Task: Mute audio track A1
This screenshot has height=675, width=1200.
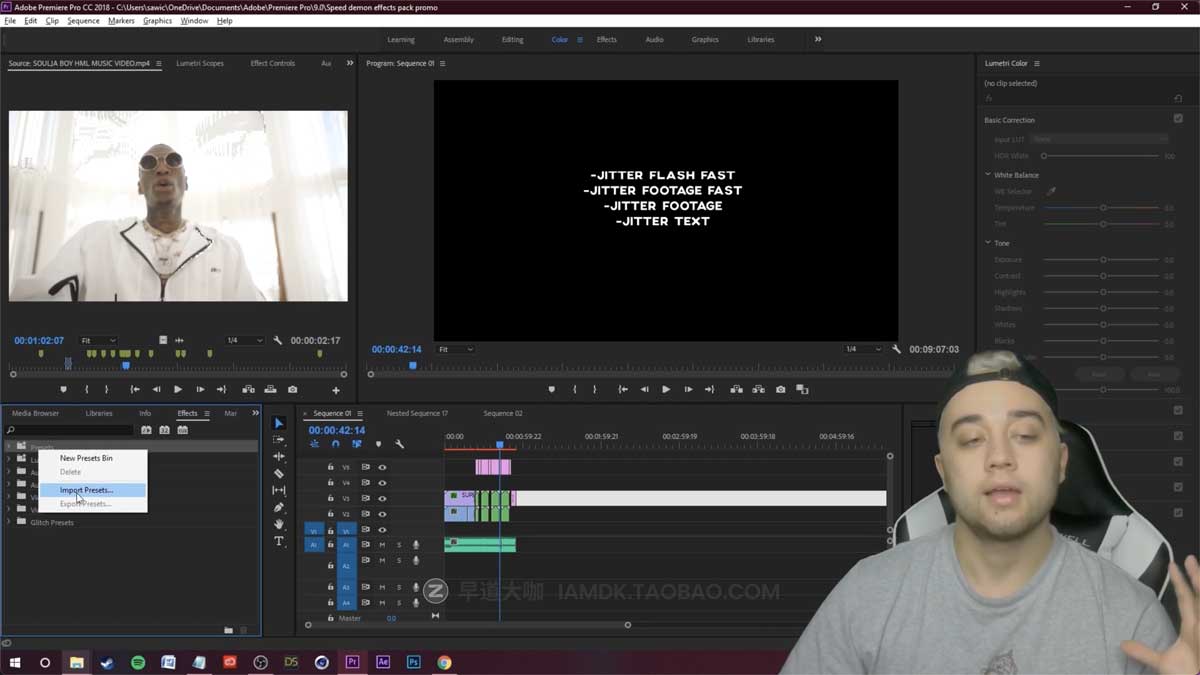Action: [382, 545]
